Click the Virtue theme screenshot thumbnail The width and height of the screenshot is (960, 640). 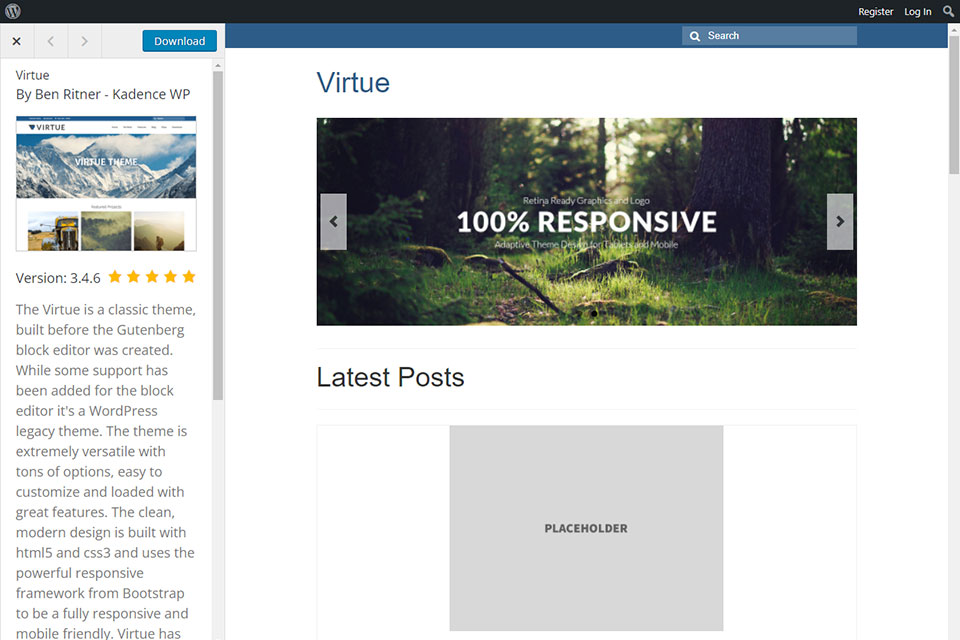pos(106,183)
